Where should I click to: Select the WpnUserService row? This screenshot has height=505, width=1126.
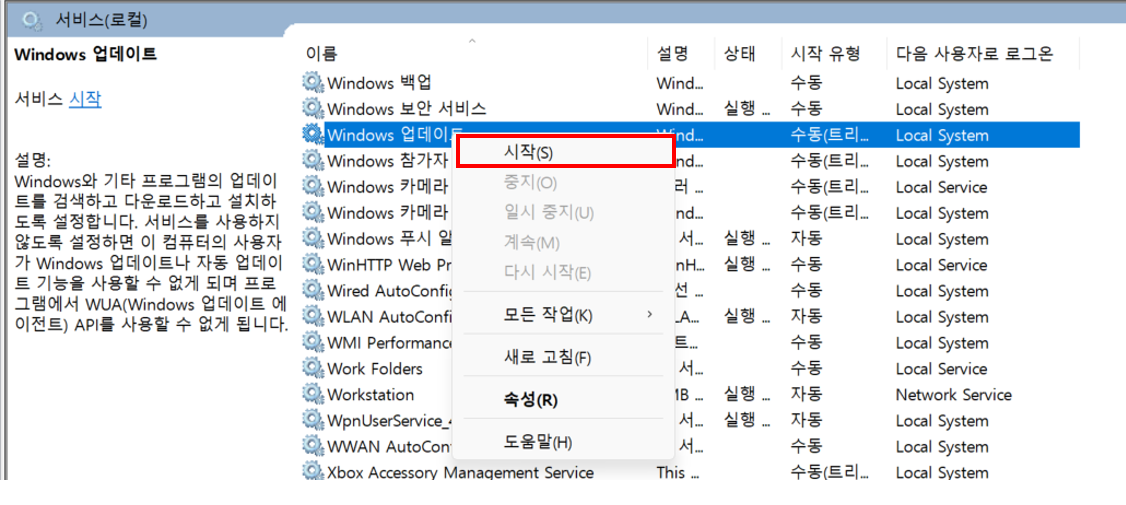tap(389, 420)
